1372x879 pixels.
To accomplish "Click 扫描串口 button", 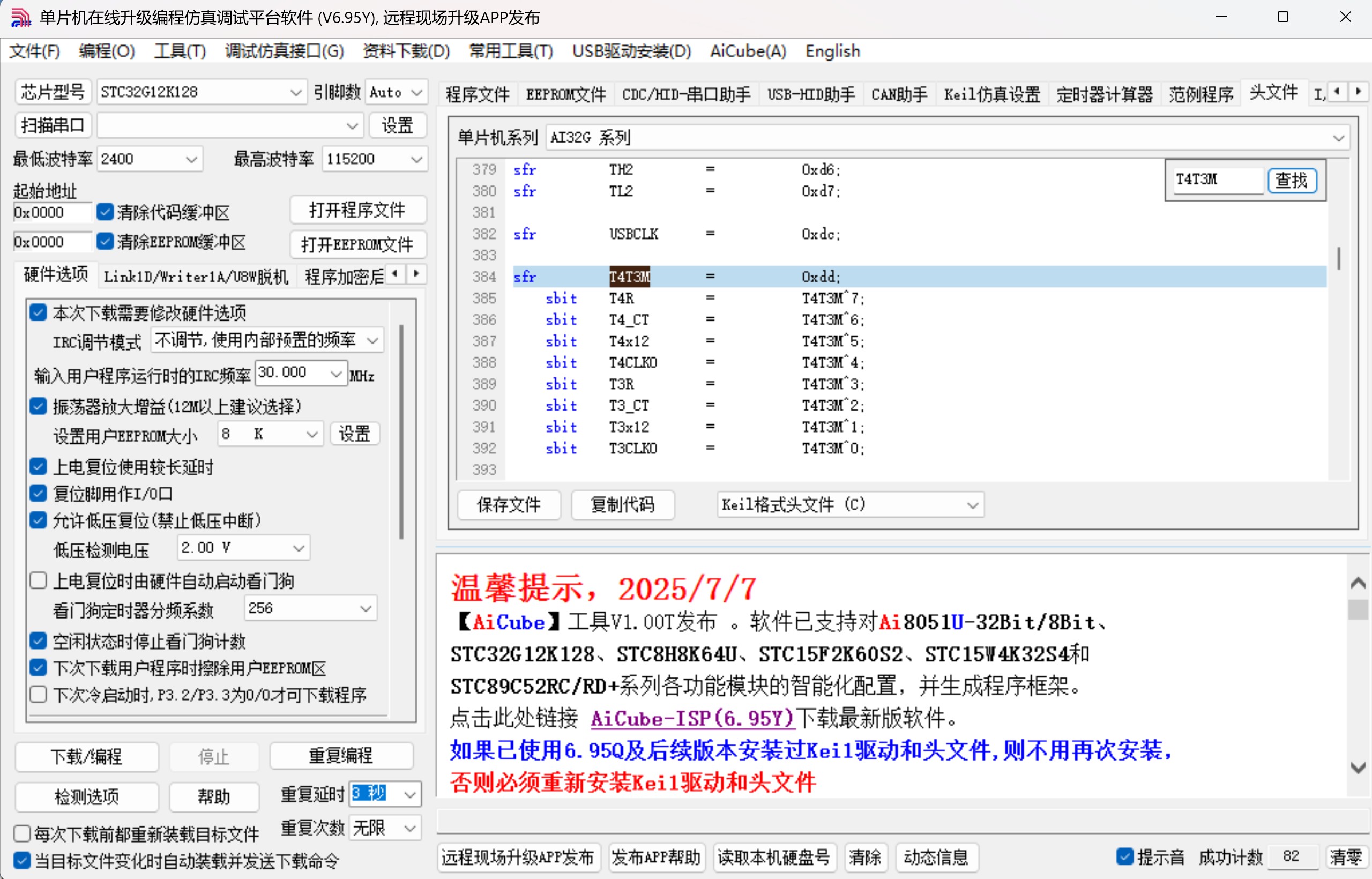I will coord(53,125).
